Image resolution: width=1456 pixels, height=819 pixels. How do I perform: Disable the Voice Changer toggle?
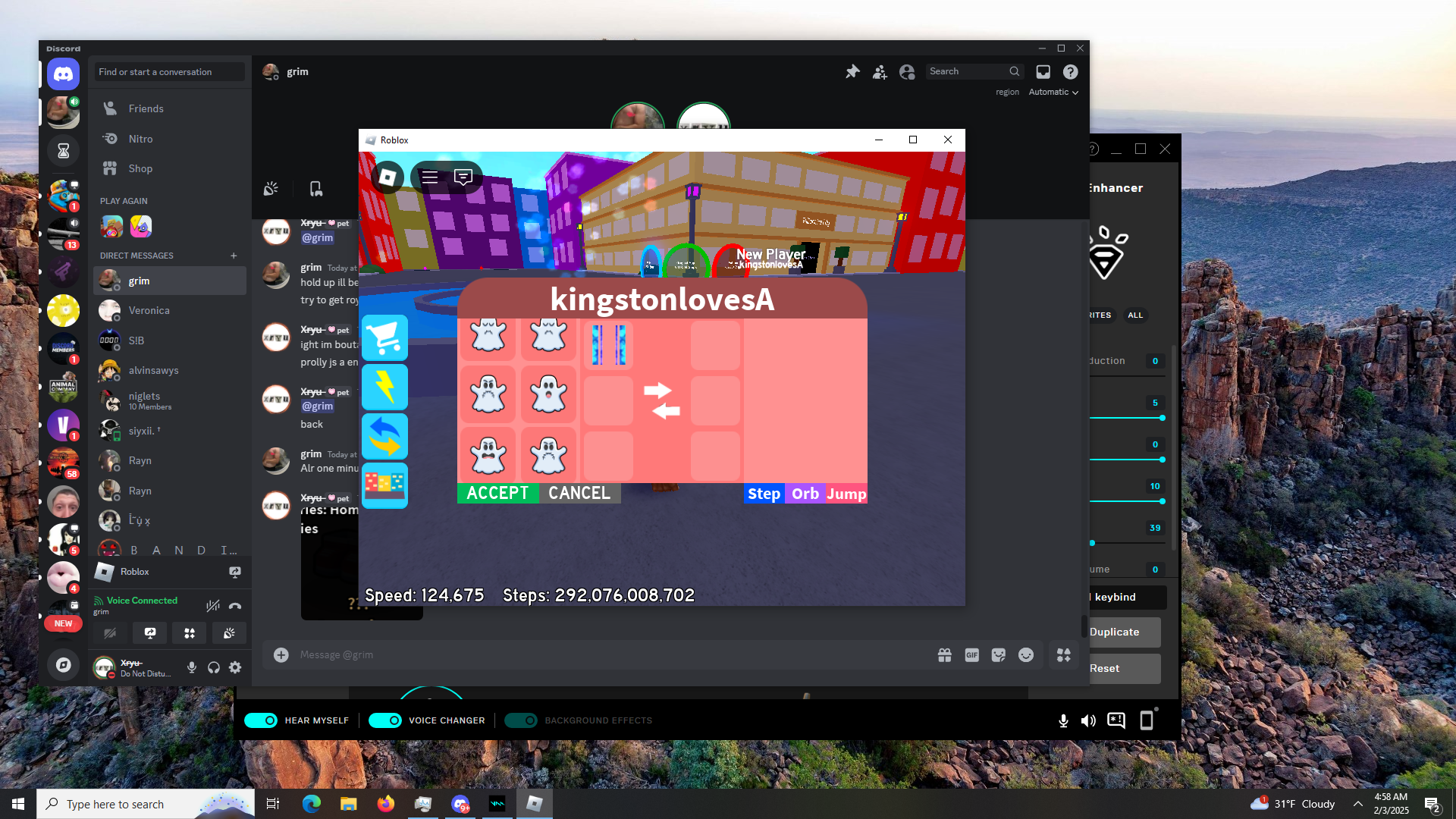click(x=385, y=720)
